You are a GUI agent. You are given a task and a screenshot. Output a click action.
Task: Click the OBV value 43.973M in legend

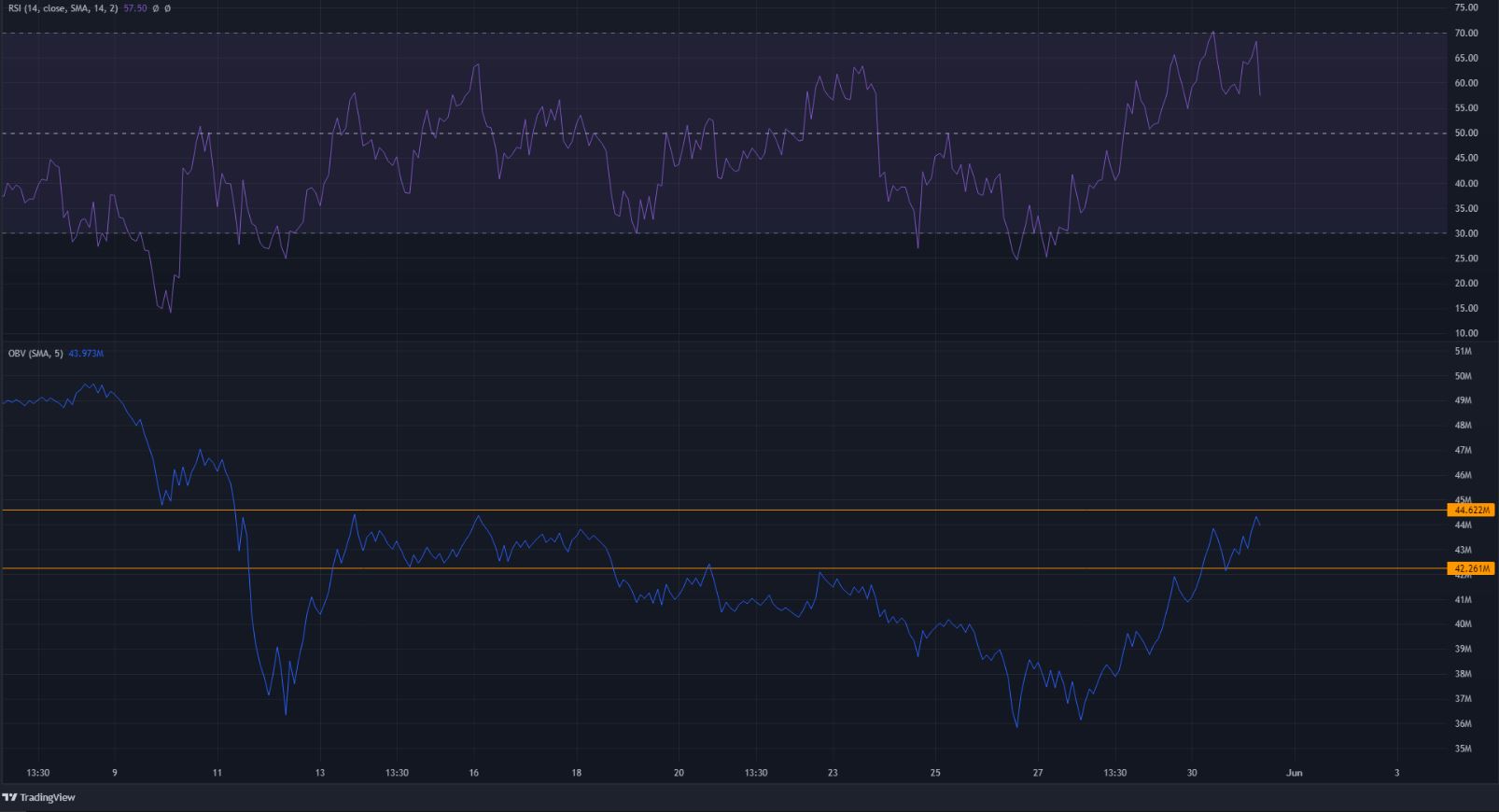[x=86, y=354]
